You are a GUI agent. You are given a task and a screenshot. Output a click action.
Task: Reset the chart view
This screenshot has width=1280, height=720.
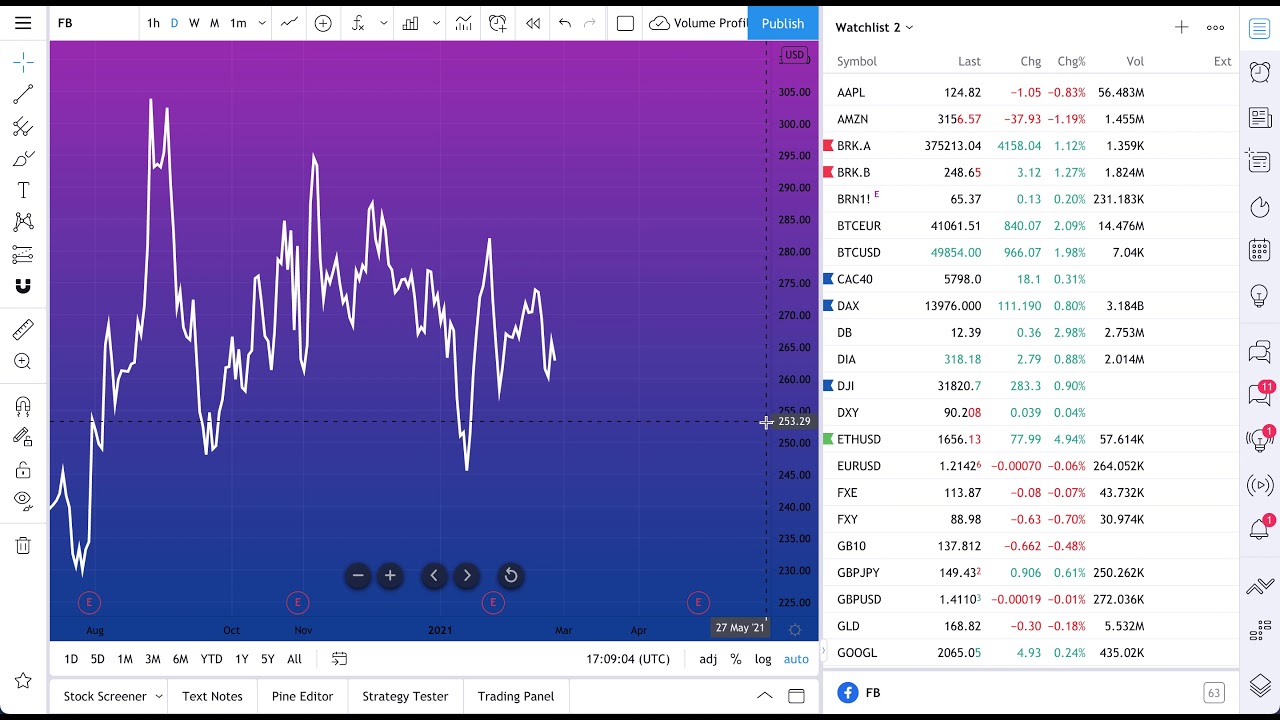(510, 575)
